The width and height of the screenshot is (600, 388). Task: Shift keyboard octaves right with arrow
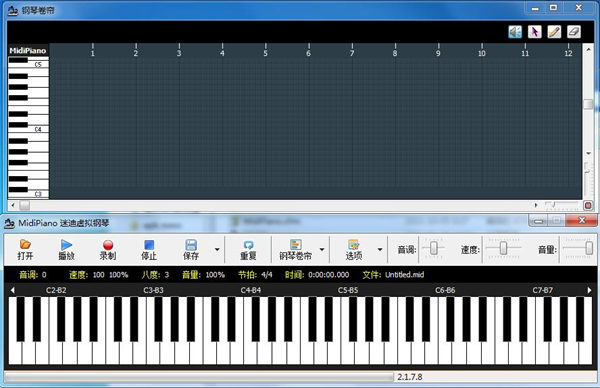click(x=589, y=290)
